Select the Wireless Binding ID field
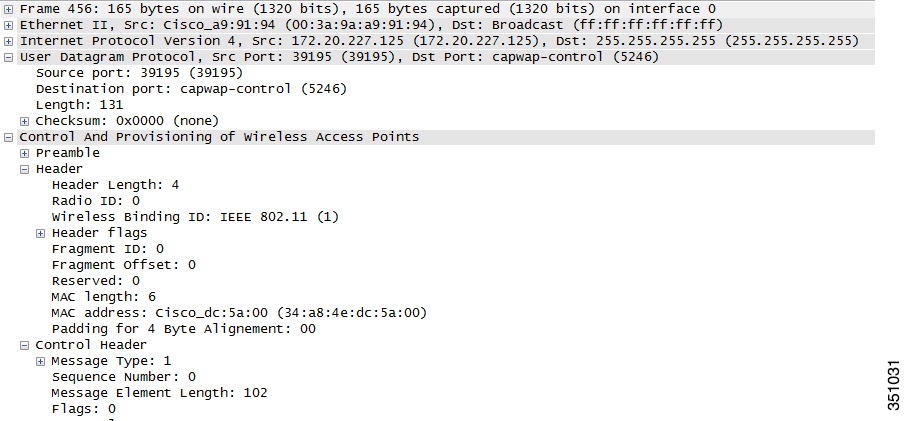Image resolution: width=906 pixels, height=421 pixels. (x=195, y=217)
